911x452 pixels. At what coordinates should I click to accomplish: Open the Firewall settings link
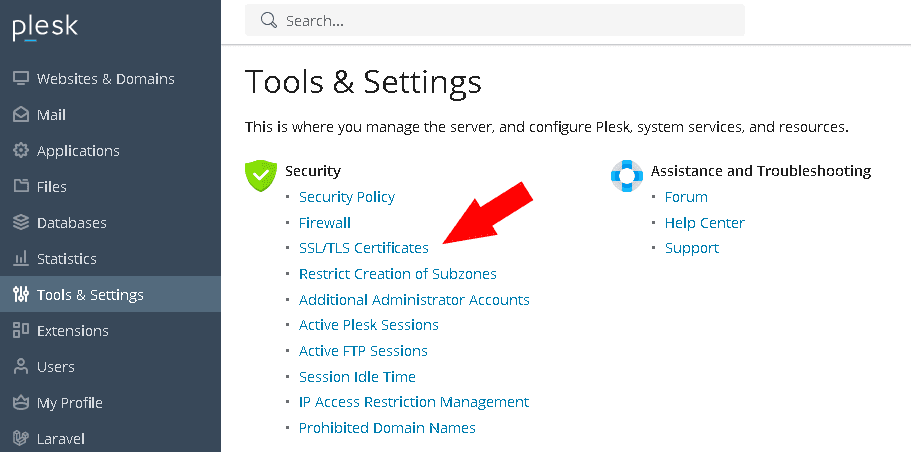tap(324, 223)
